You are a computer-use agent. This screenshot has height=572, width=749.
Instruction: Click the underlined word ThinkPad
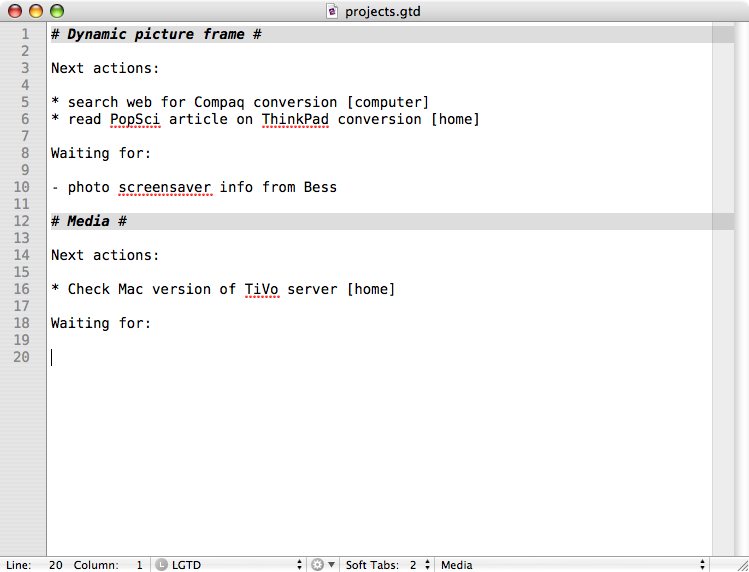coord(295,119)
